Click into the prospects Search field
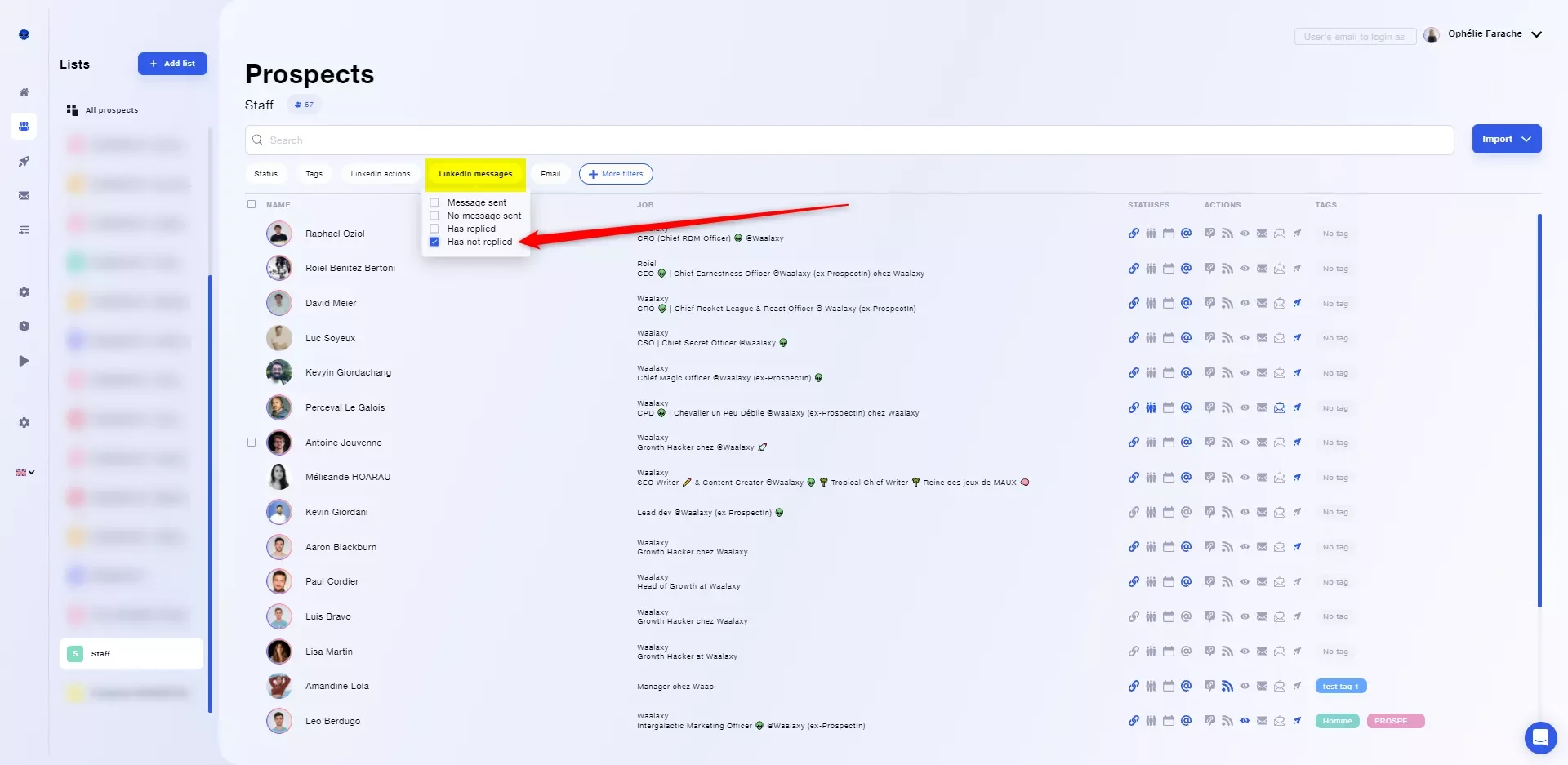The height and width of the screenshot is (765, 1568). (849, 140)
